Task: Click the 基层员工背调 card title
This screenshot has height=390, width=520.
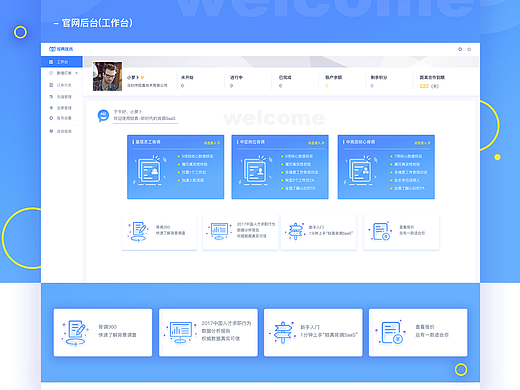Action: point(148,142)
